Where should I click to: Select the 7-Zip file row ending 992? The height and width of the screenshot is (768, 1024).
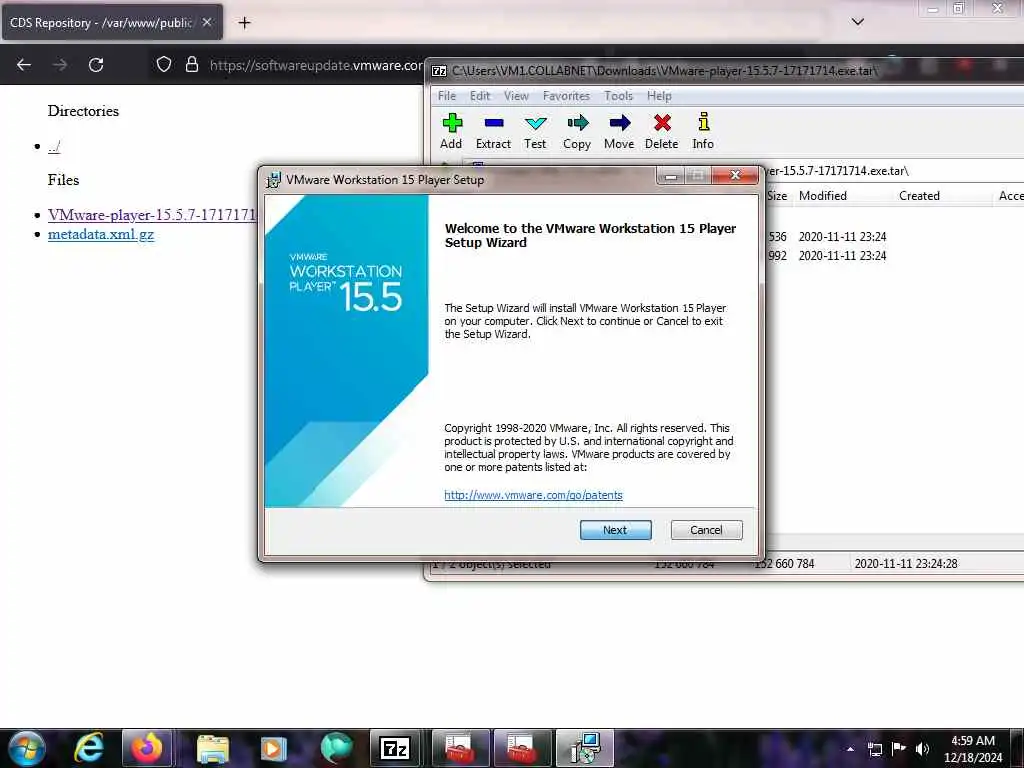[891, 256]
